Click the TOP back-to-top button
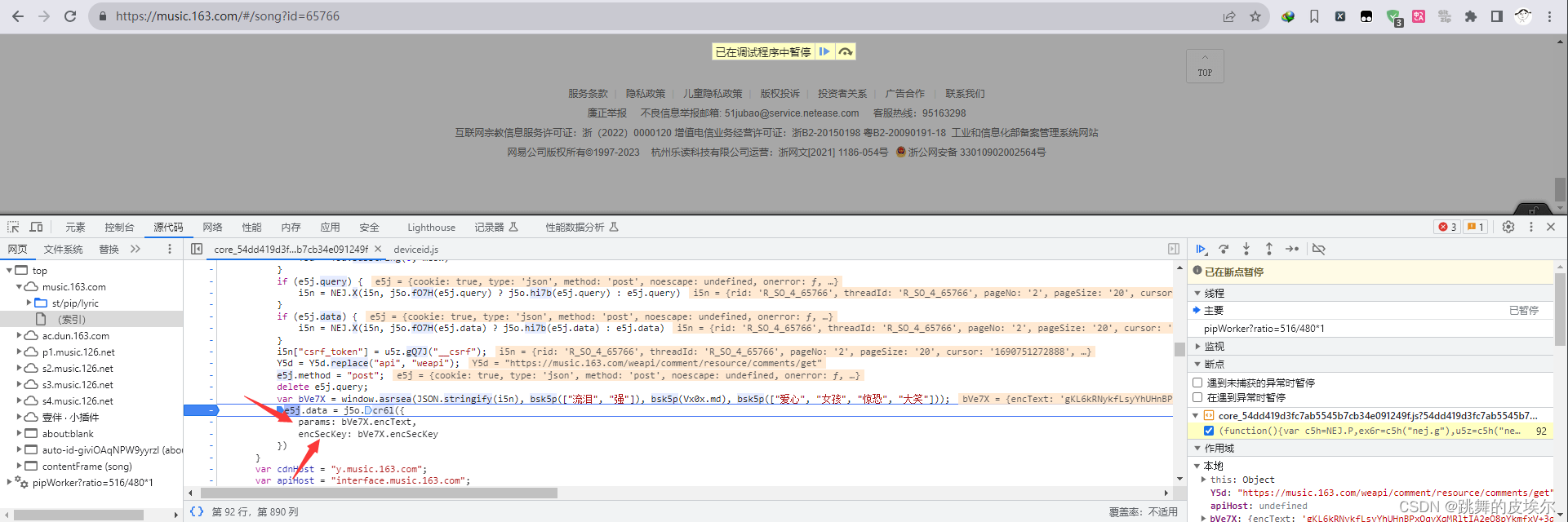The width and height of the screenshot is (1568, 522). [x=1205, y=65]
